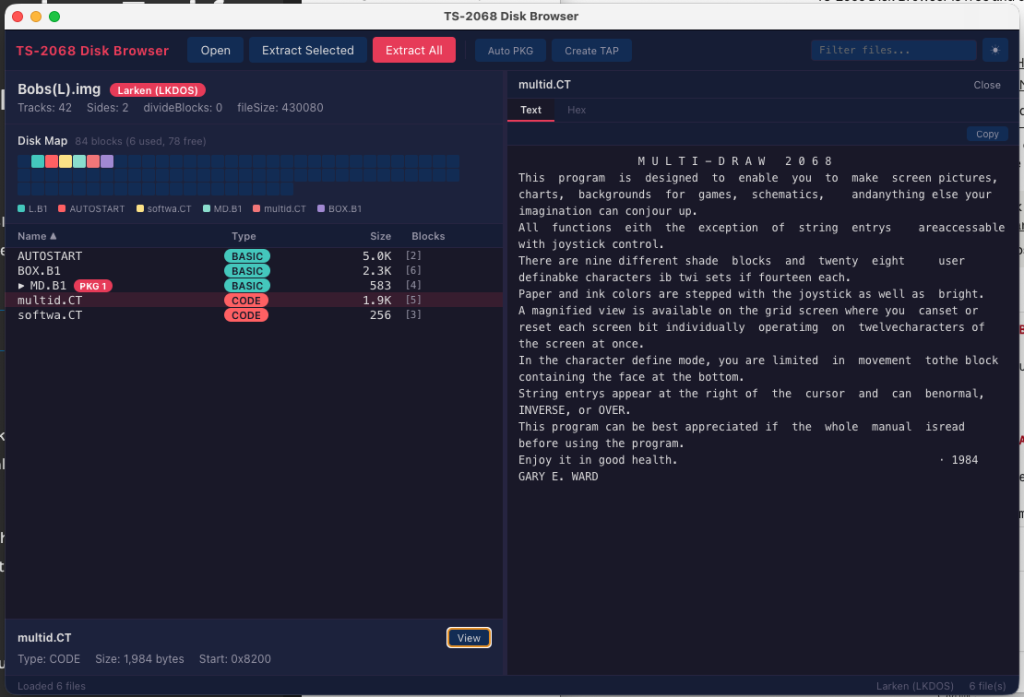
Task: Open a disk image with Open button
Action: (x=215, y=50)
